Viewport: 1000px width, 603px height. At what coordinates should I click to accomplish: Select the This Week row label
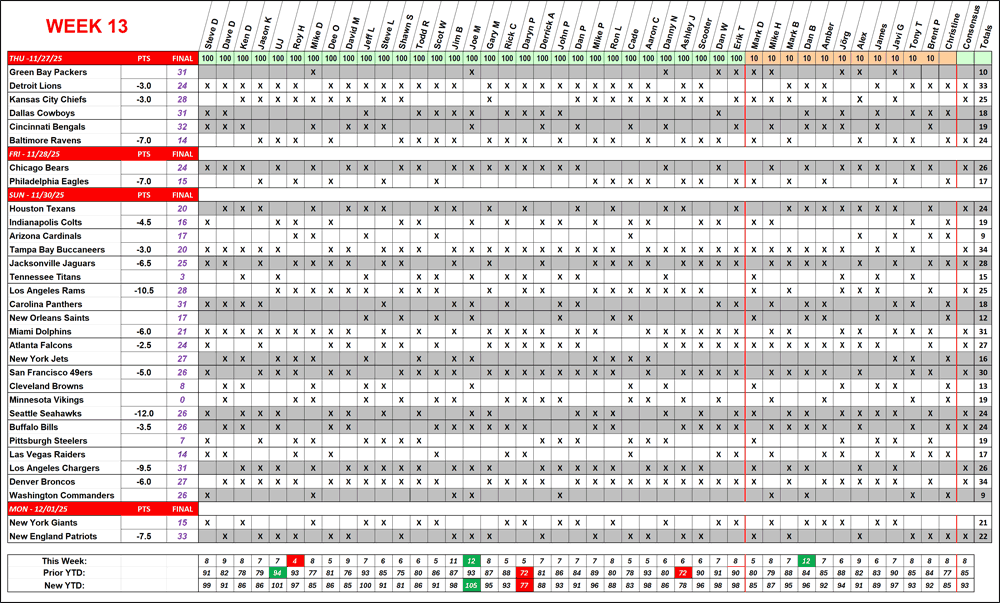tap(63, 560)
